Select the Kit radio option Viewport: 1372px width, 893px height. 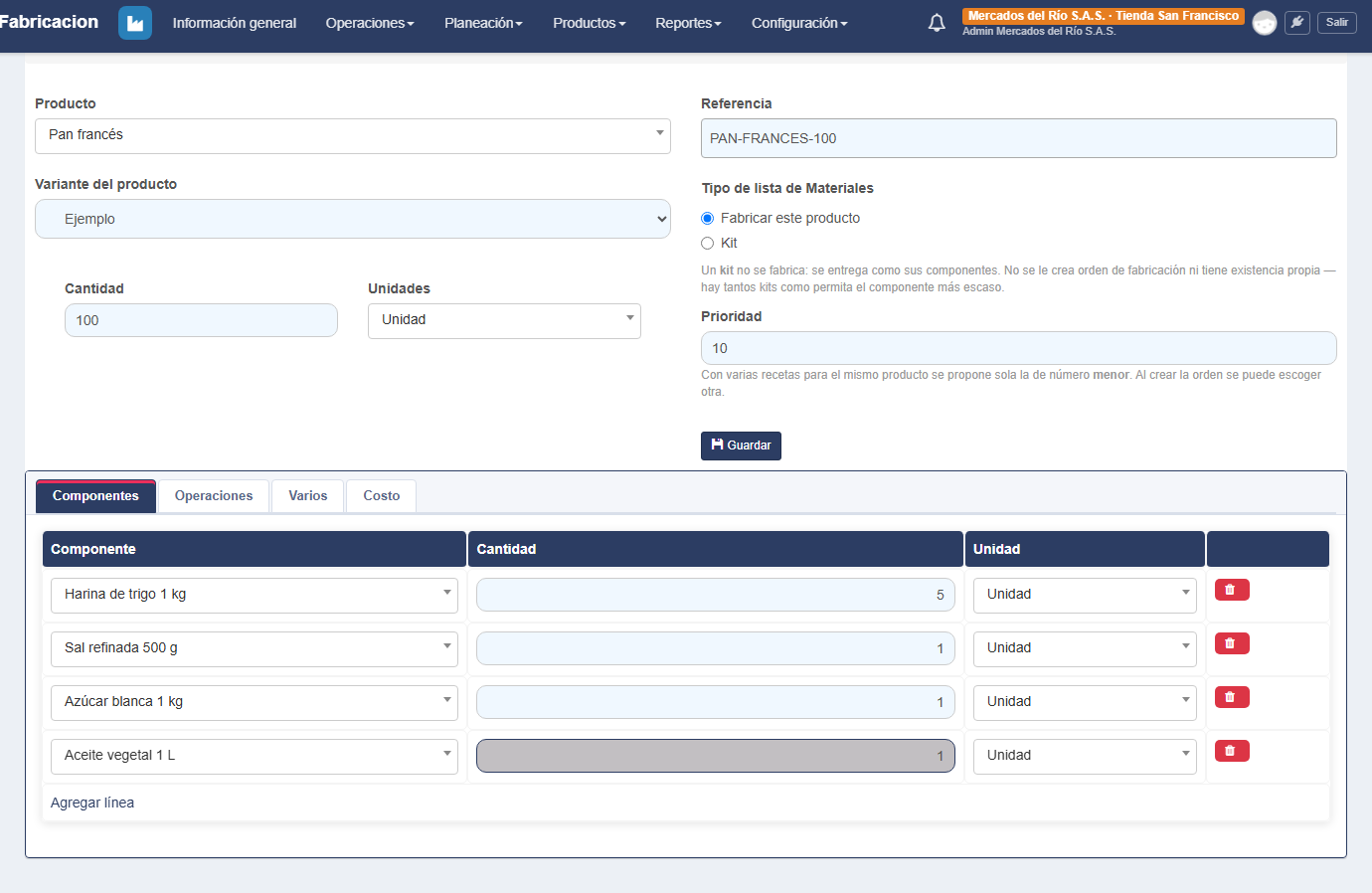pos(708,243)
